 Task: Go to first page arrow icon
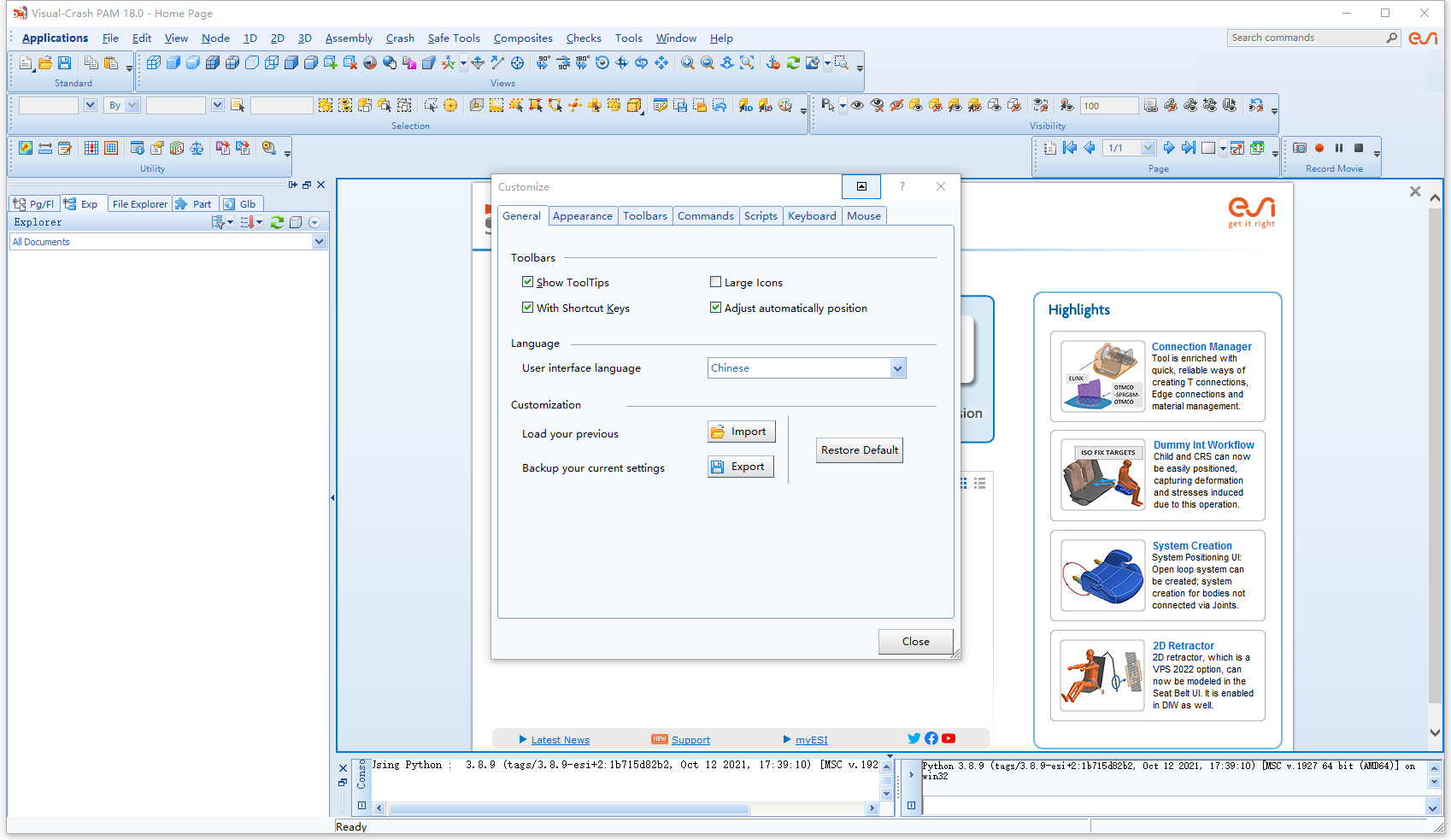click(x=1070, y=148)
